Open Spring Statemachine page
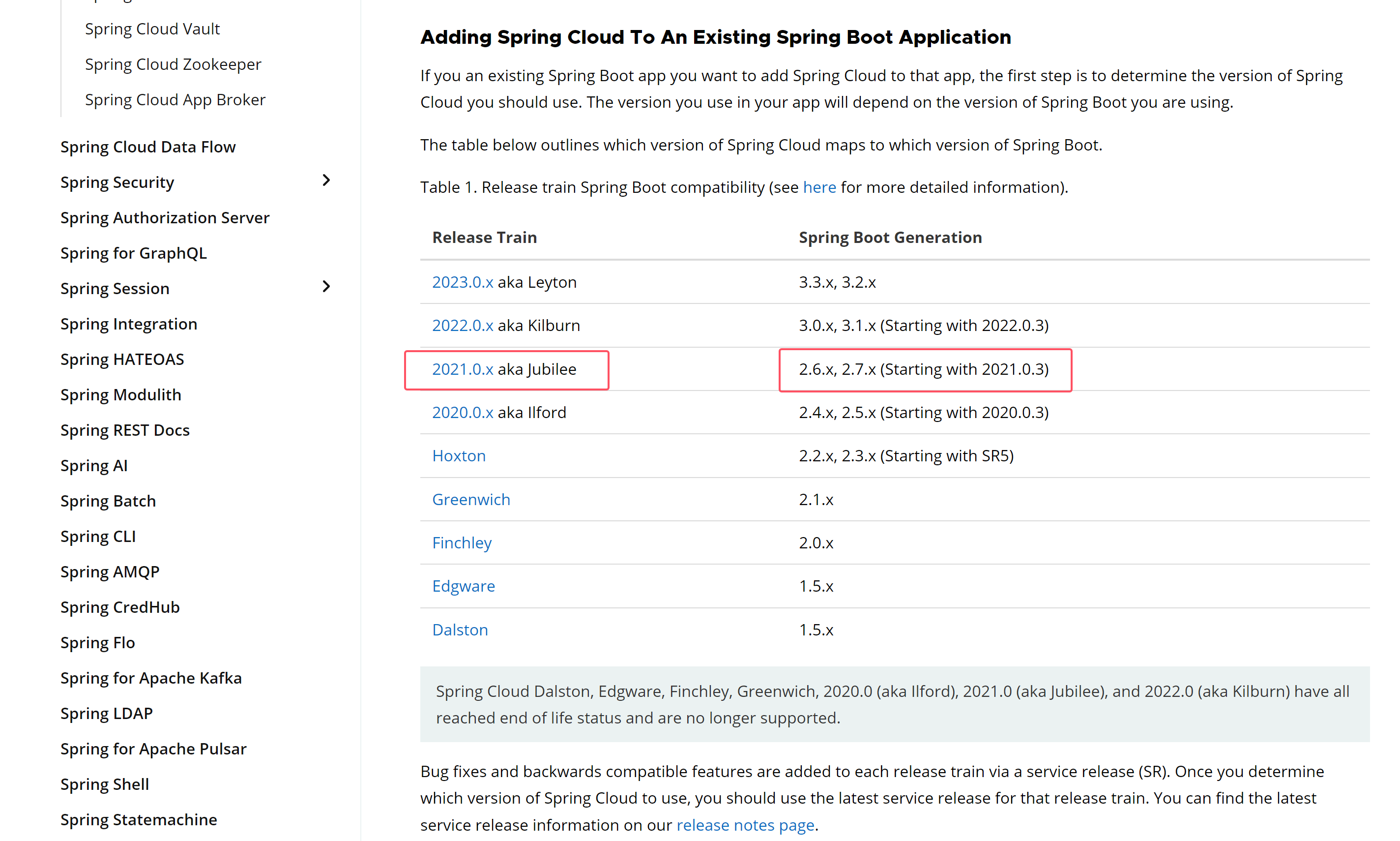This screenshot has width=1400, height=841. pos(139,820)
